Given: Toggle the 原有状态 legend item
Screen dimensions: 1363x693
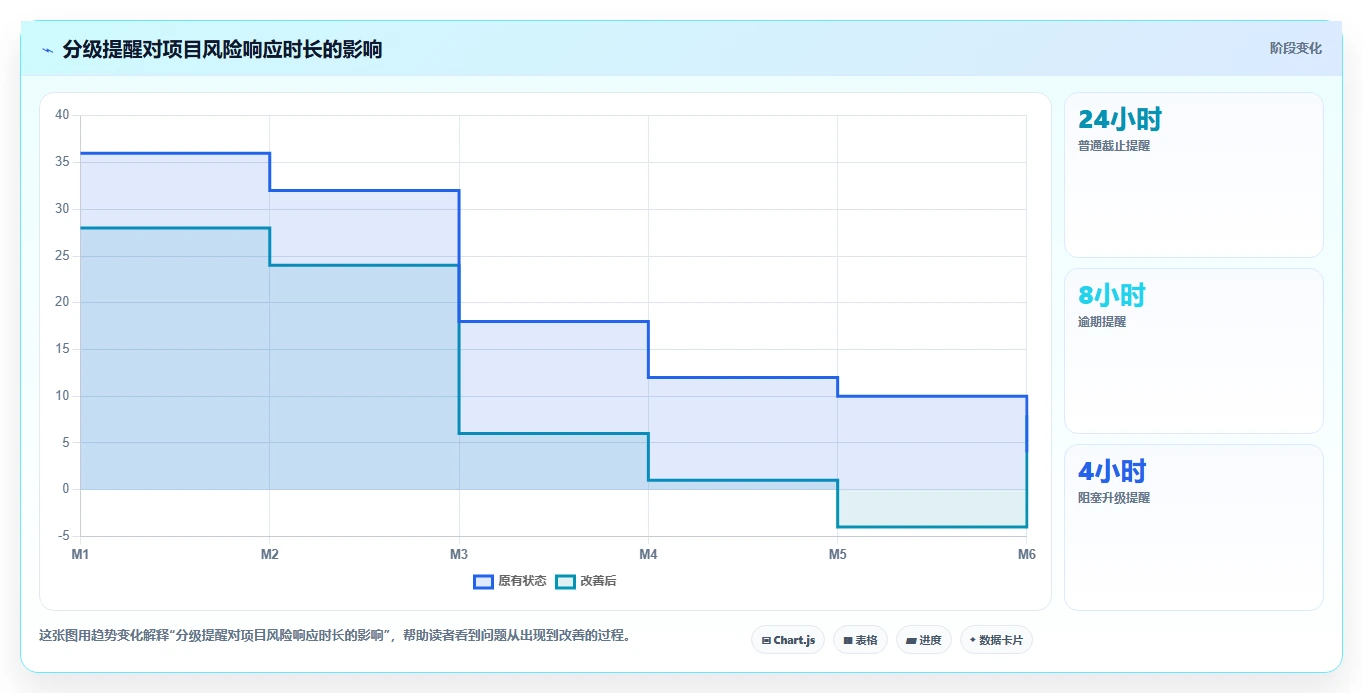Looking at the screenshot, I should (x=510, y=581).
